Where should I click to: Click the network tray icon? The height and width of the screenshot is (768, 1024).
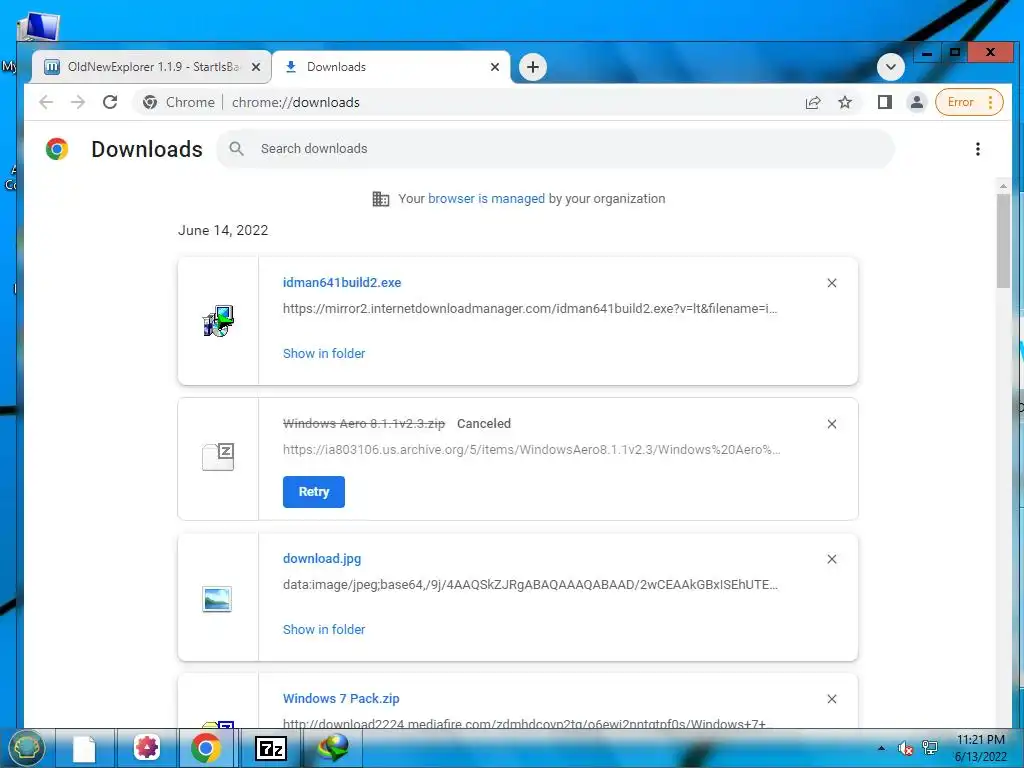[x=930, y=748]
